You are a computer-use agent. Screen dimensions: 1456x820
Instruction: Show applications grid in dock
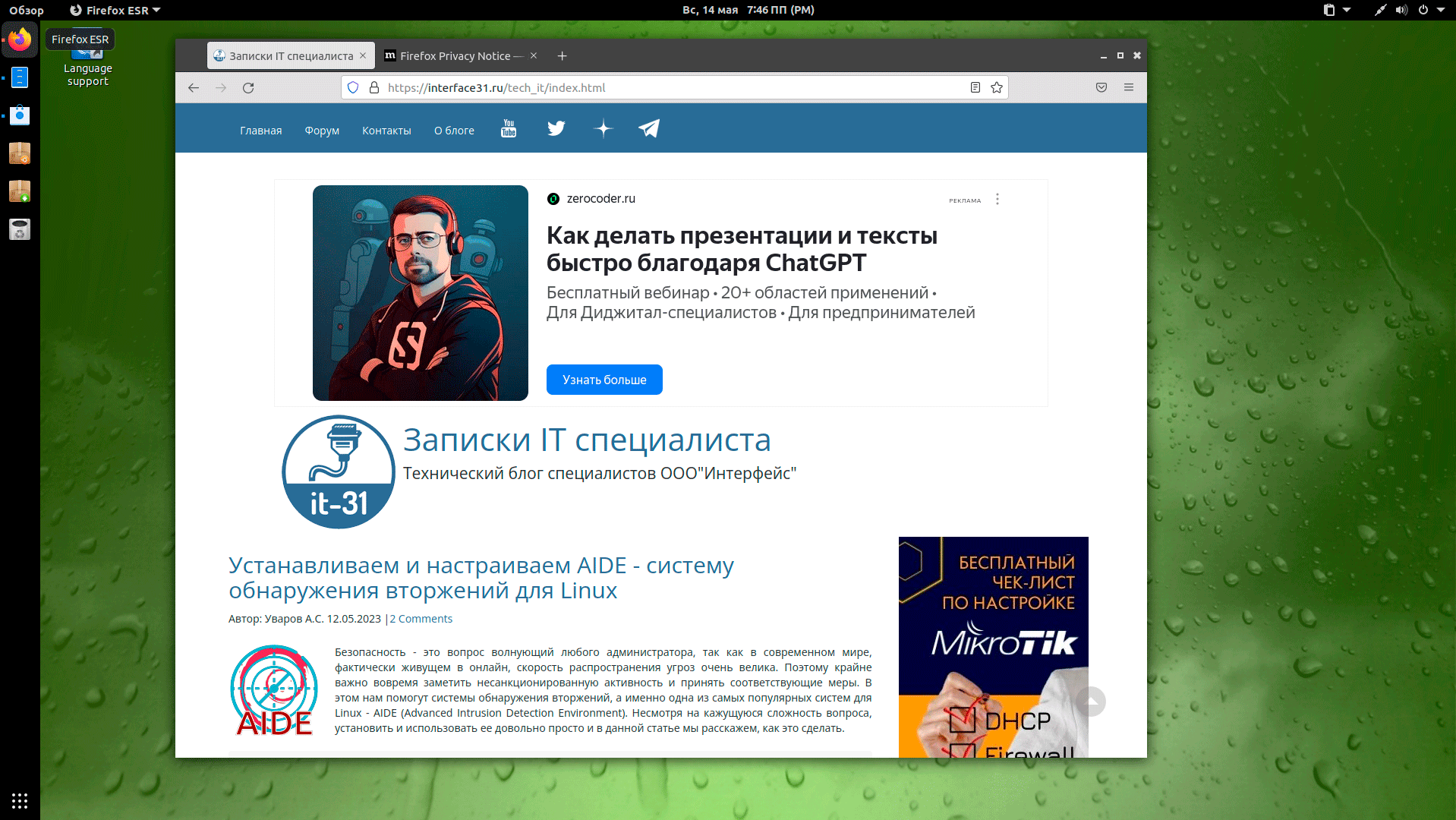point(20,800)
